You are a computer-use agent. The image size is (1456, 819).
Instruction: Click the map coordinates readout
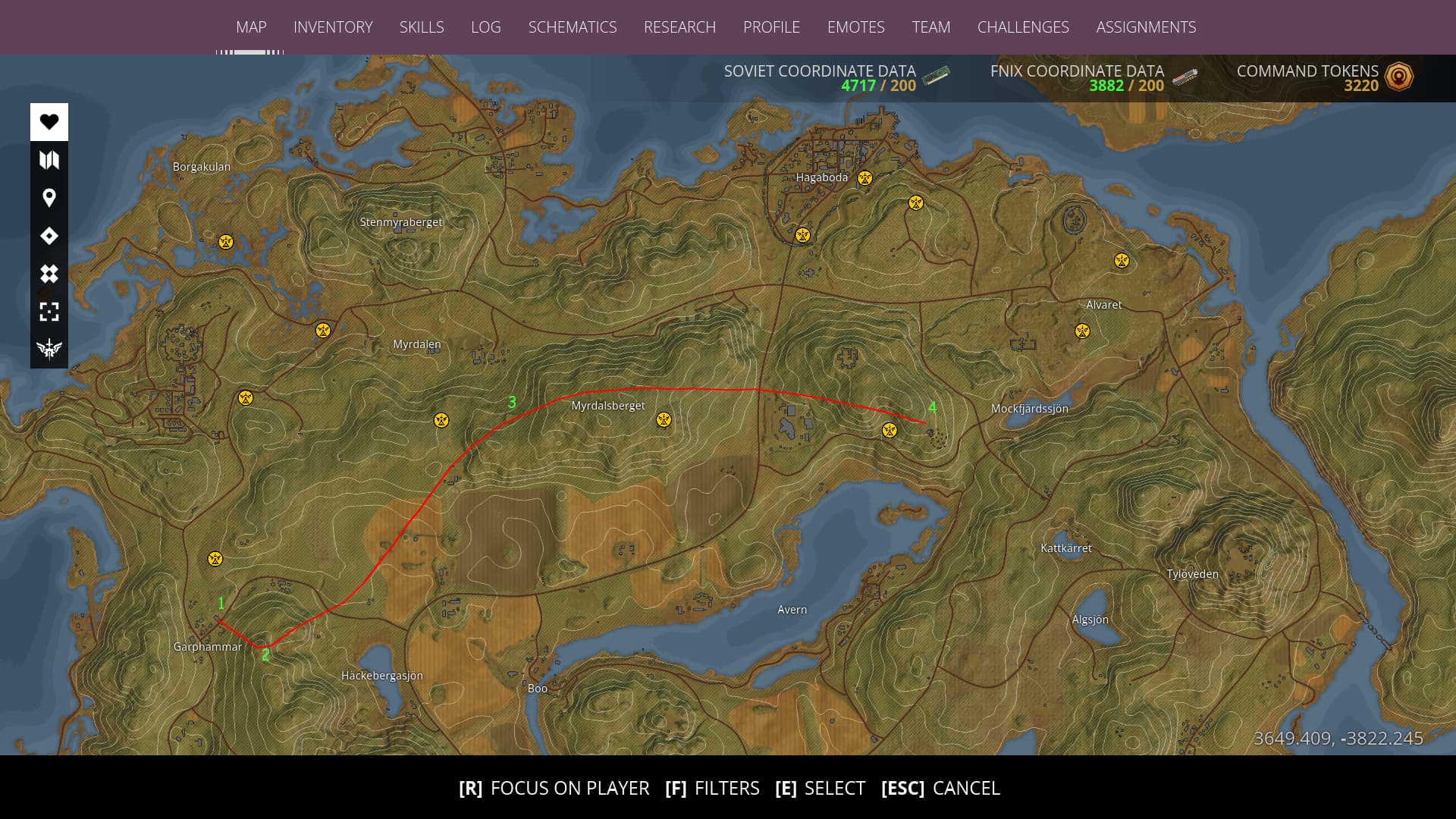pos(1338,739)
